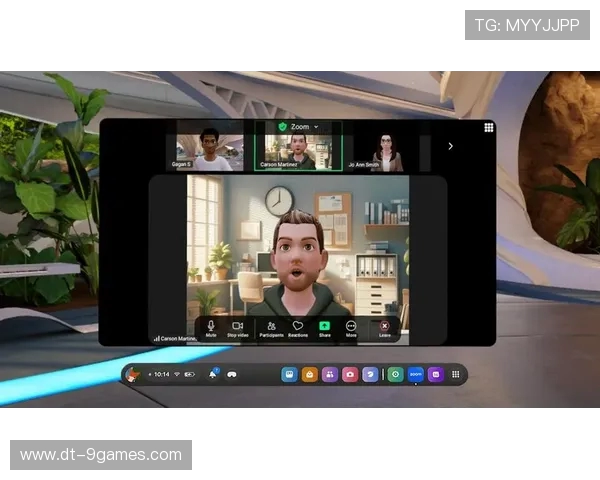Mute the microphone in Zoom
The image size is (600, 480).
pos(211,328)
